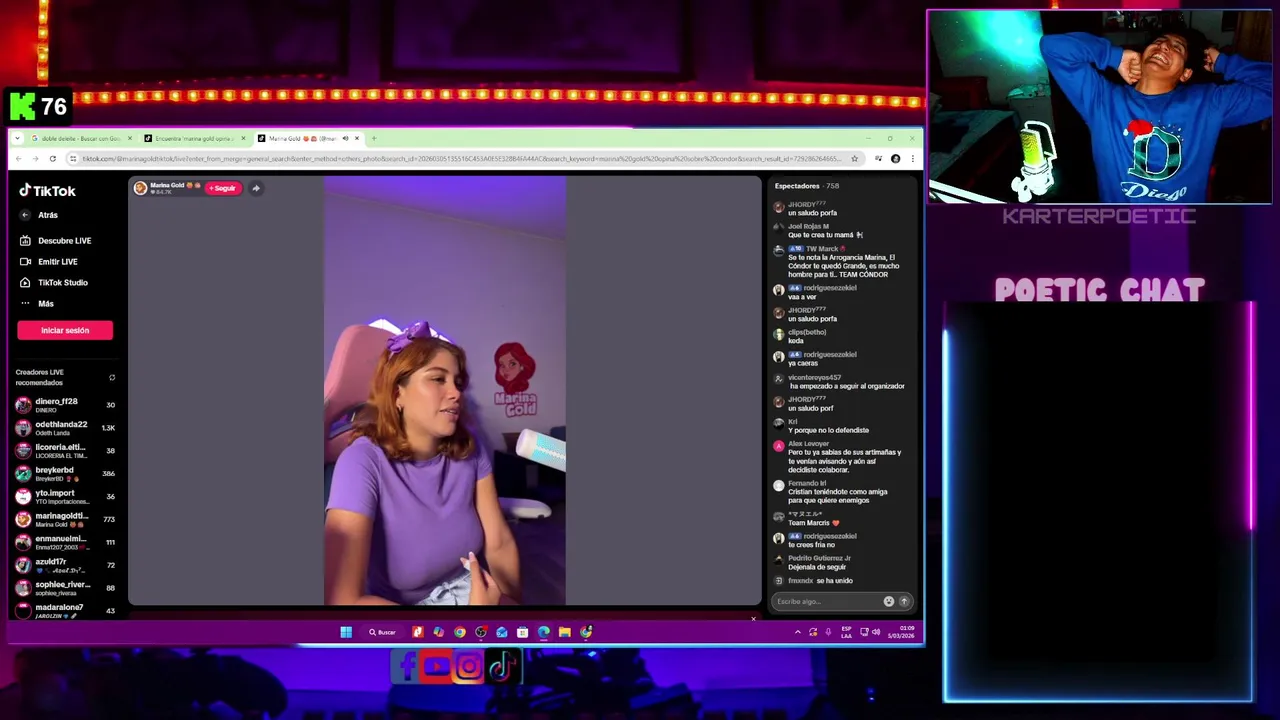The width and height of the screenshot is (1280, 720).
Task: Click the Facebook icon in stream overlay
Action: (406, 667)
